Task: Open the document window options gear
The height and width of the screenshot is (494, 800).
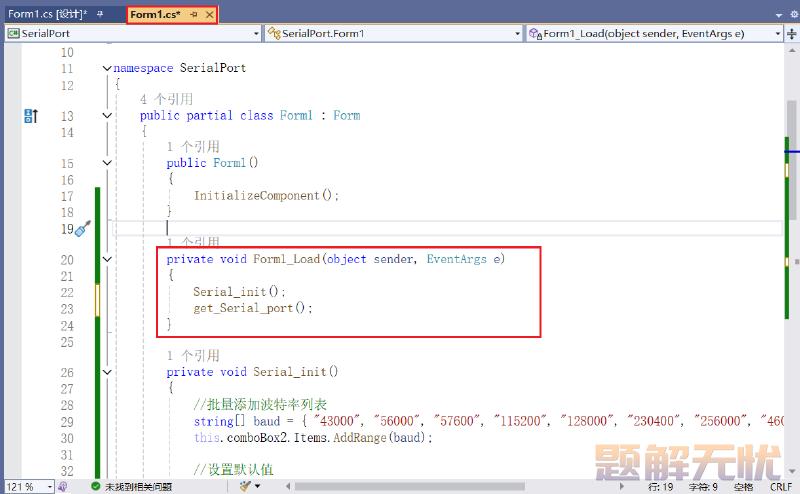Action: tap(794, 15)
